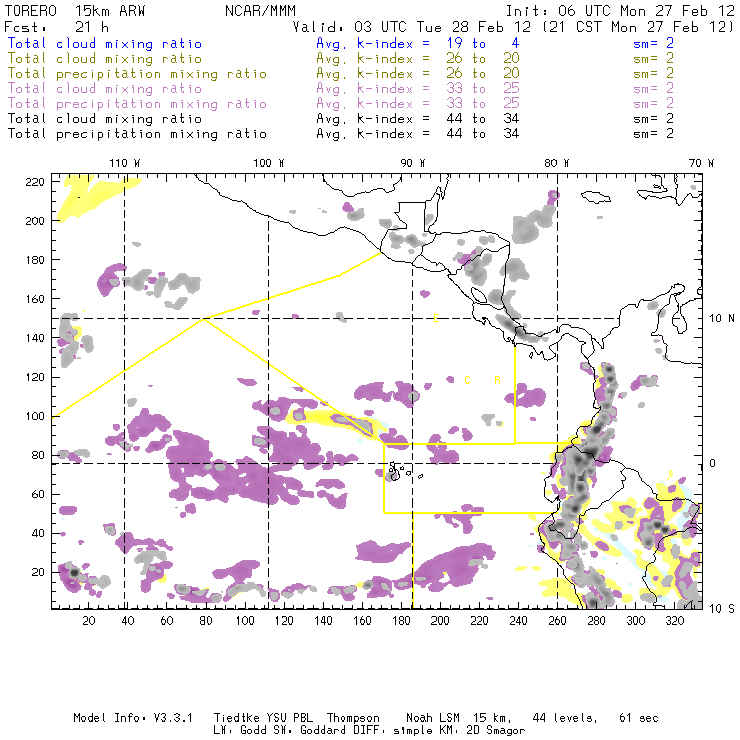
Task: Click the x-axis tick label '200'
Action: [439, 621]
